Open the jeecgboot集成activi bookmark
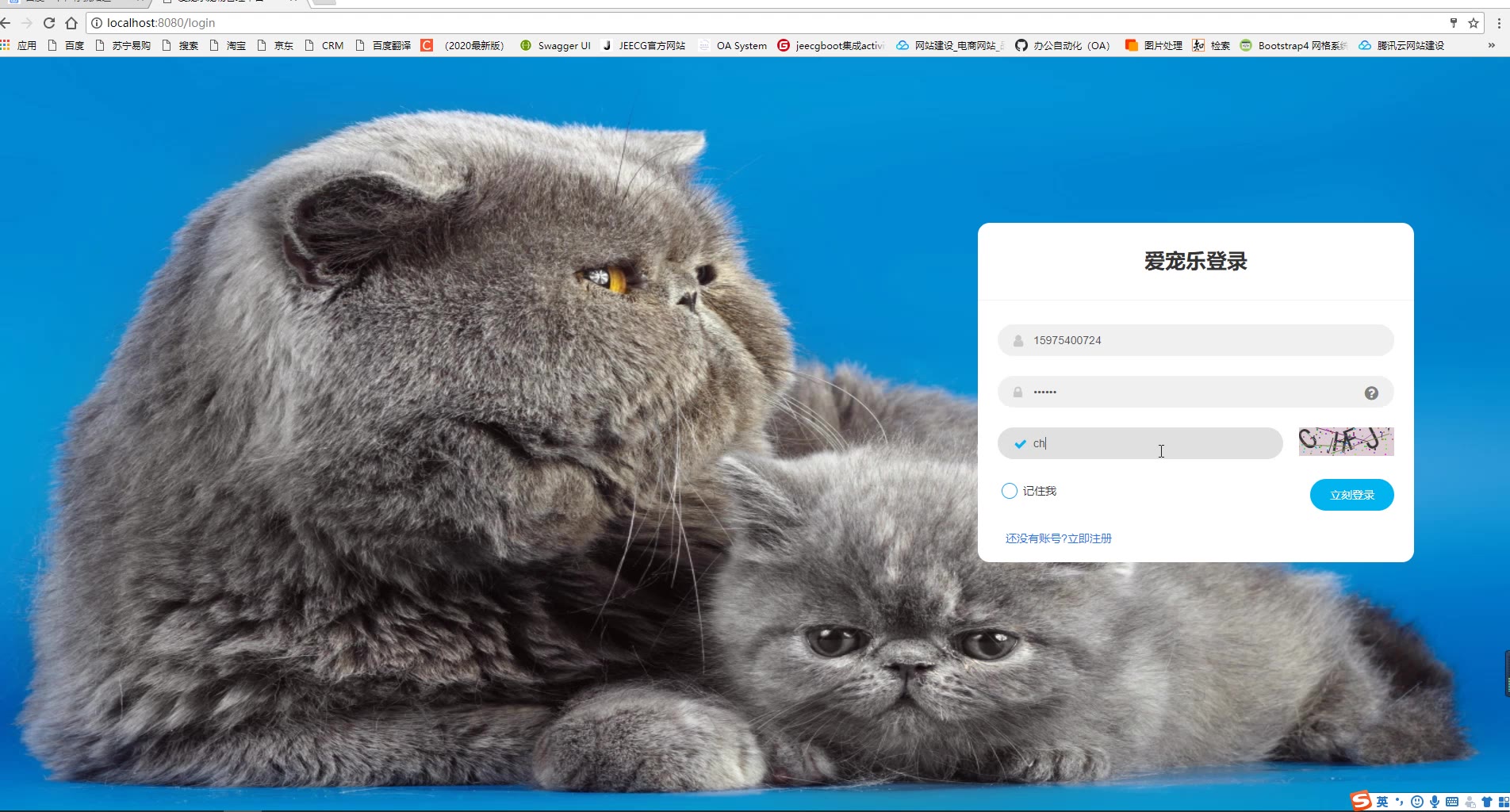The width and height of the screenshot is (1510, 812). tap(831, 45)
